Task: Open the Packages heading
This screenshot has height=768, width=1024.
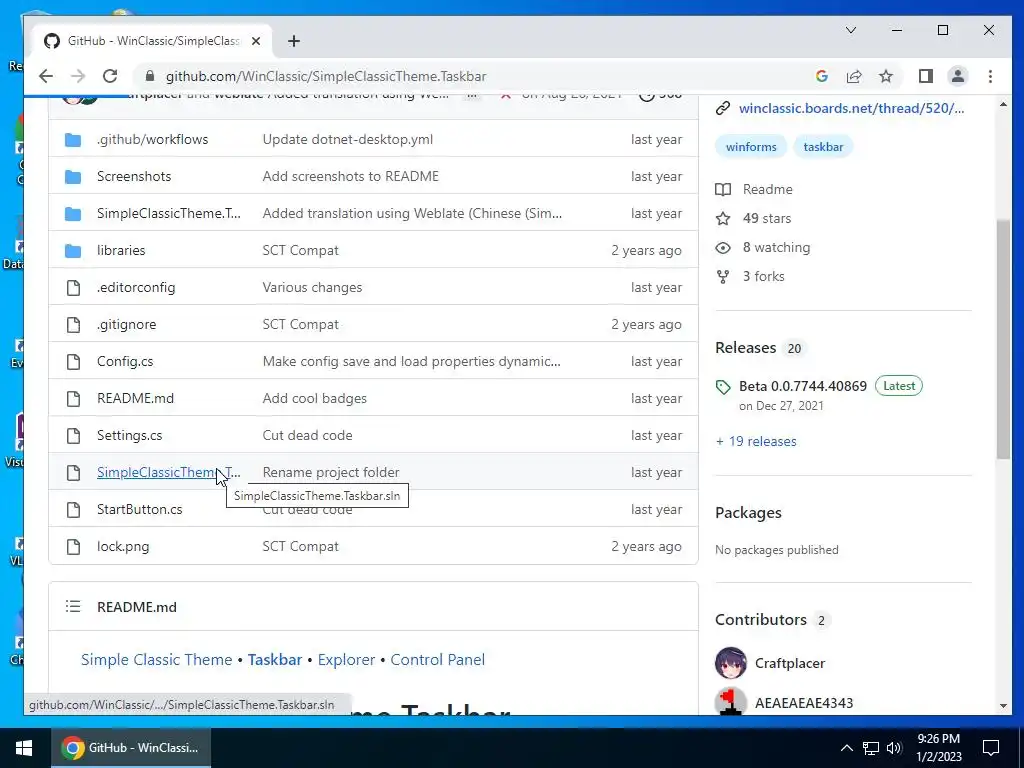Action: (748, 513)
